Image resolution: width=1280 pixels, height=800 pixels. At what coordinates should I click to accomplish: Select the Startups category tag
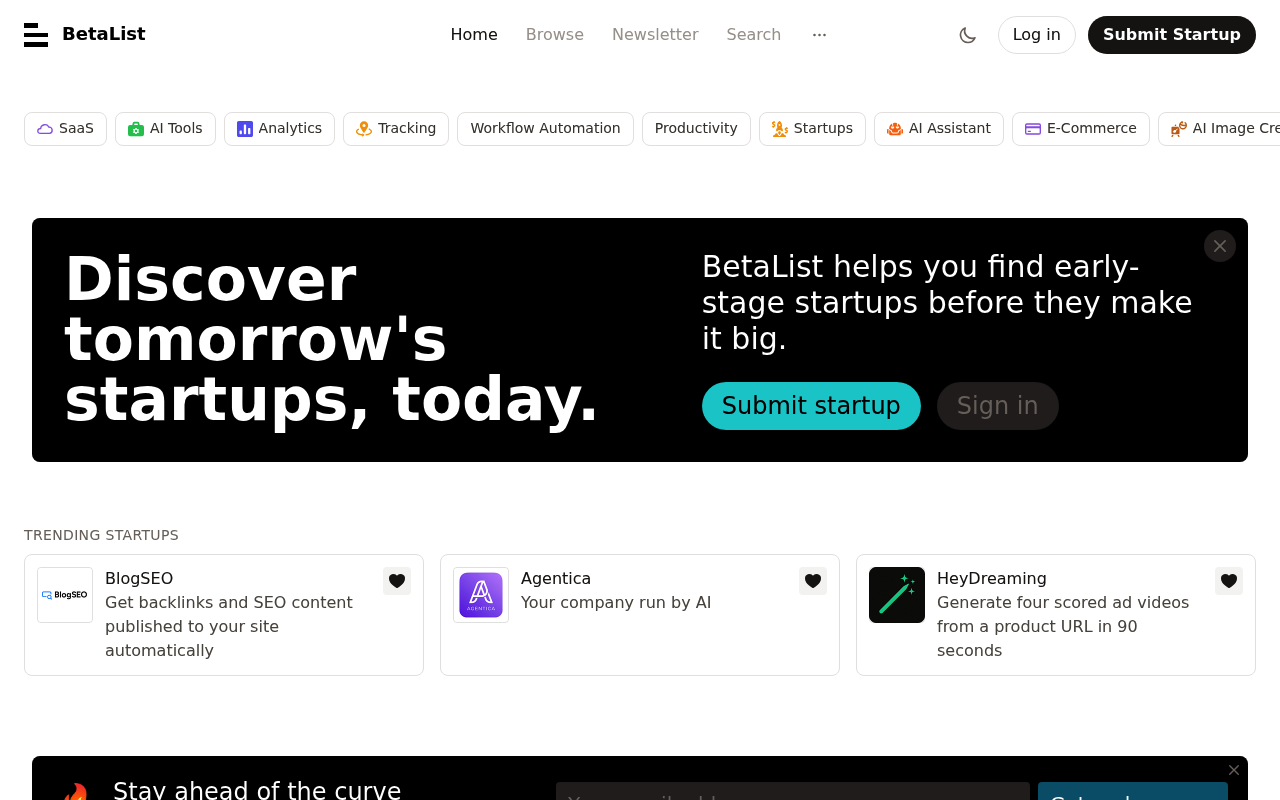point(812,129)
